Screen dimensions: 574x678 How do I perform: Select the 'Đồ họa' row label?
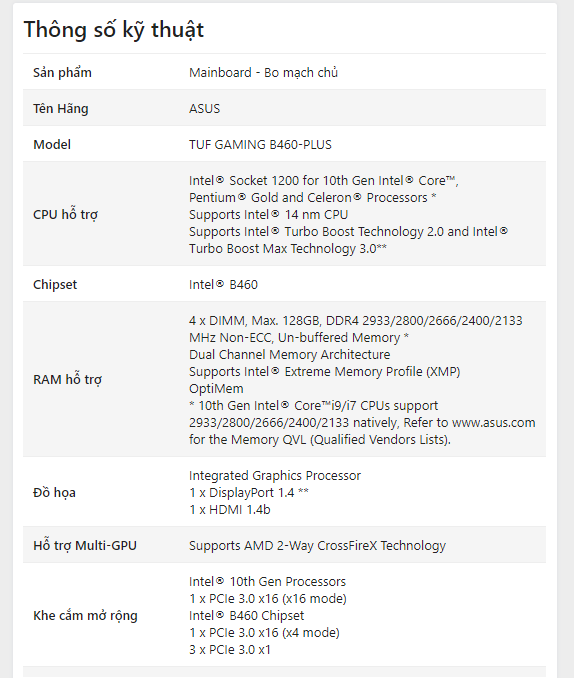pyautogui.click(x=55, y=493)
